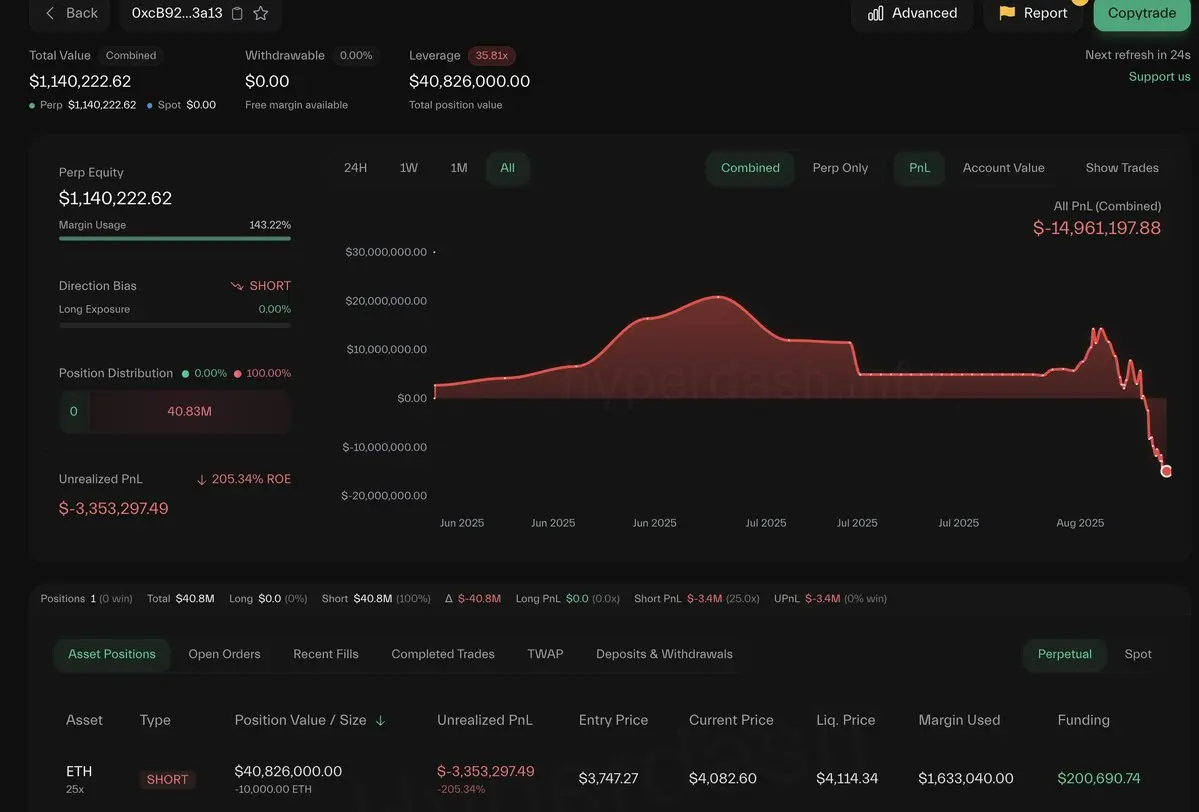Click the SHORT direction trend icon
Screen dimensions: 1199x812
coord(237,286)
